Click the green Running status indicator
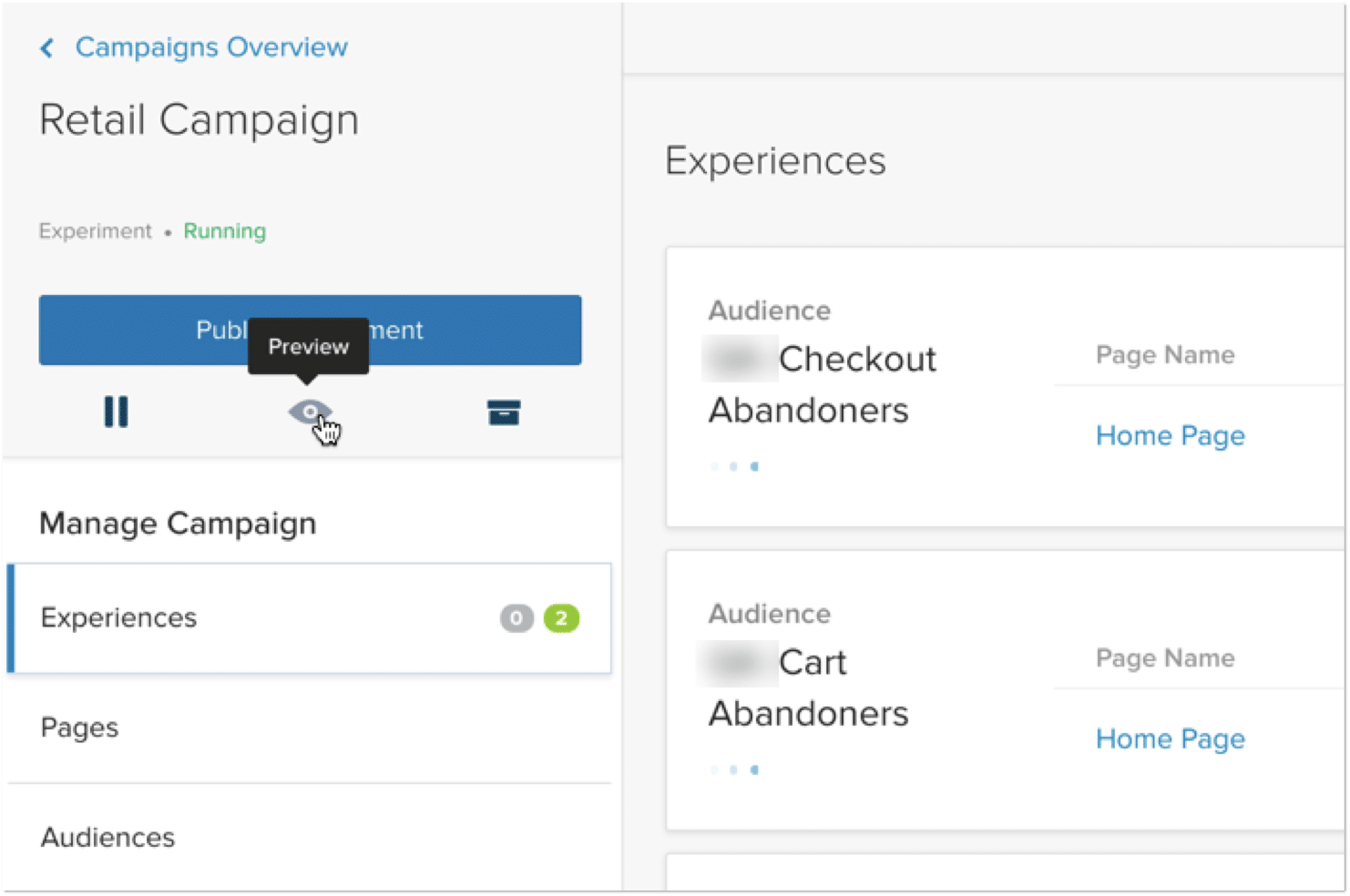Image resolution: width=1350 pixels, height=896 pixels. point(224,231)
